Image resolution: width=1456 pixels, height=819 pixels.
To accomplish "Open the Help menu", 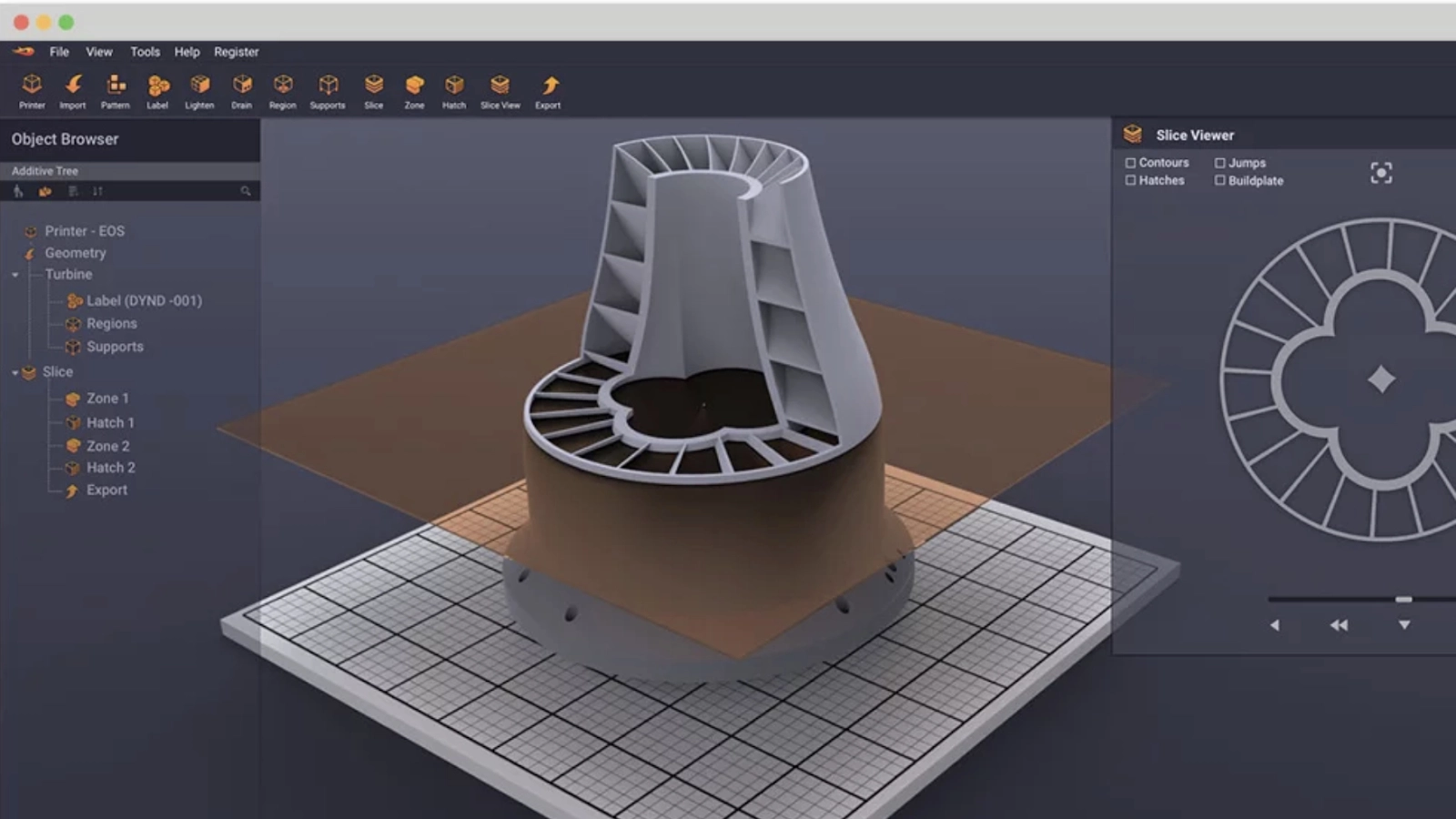I will [x=187, y=52].
